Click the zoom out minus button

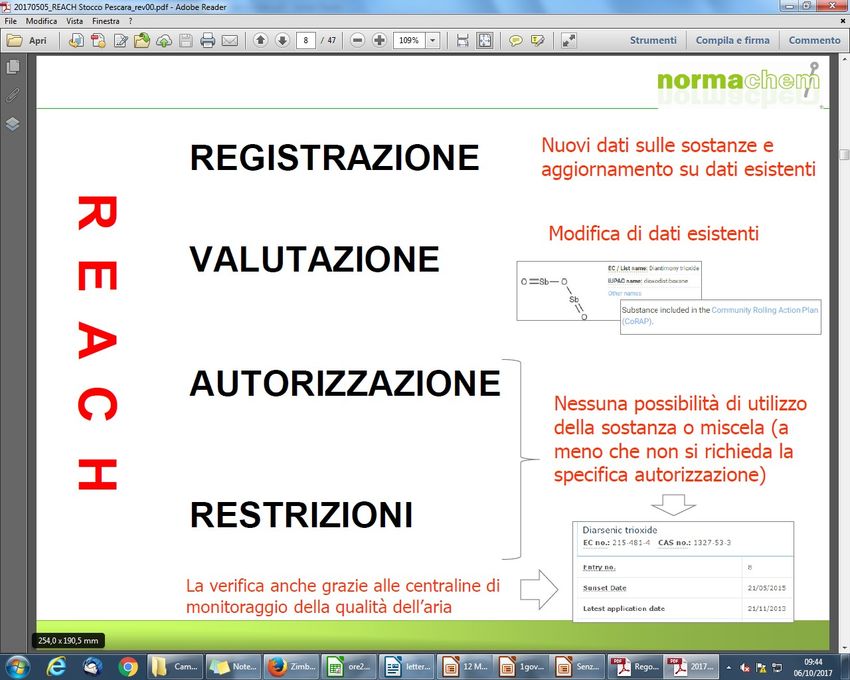(x=358, y=41)
